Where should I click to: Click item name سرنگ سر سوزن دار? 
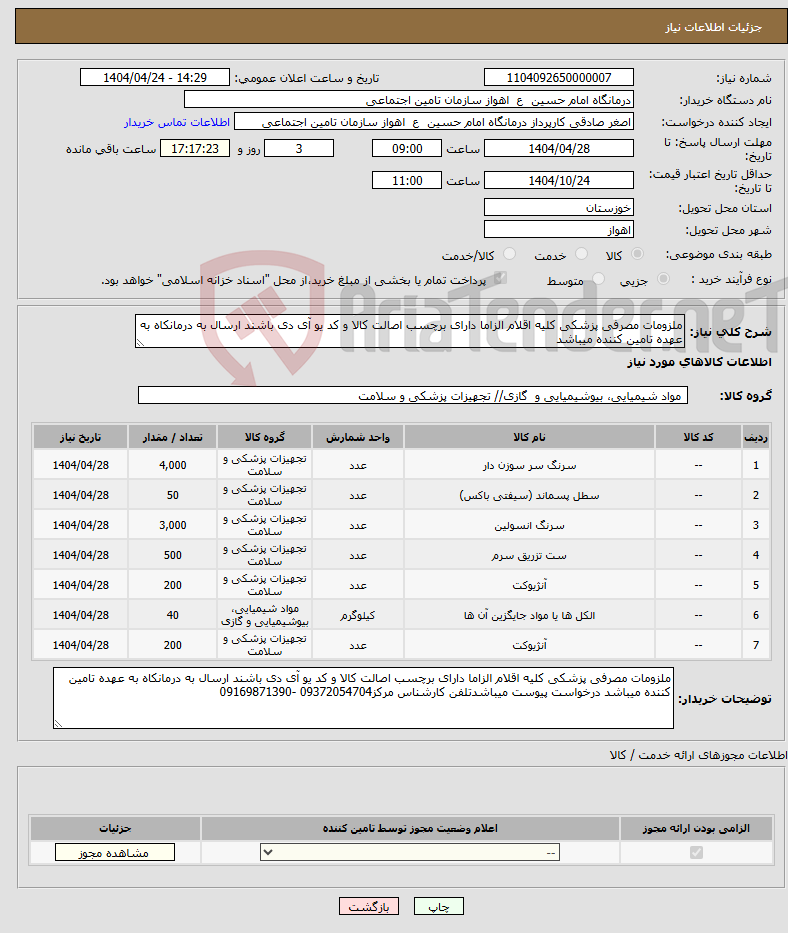[529, 465]
